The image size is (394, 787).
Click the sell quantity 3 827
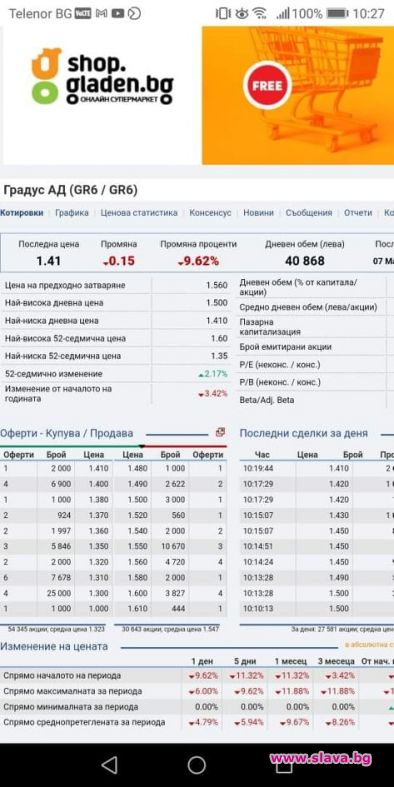(x=175, y=593)
